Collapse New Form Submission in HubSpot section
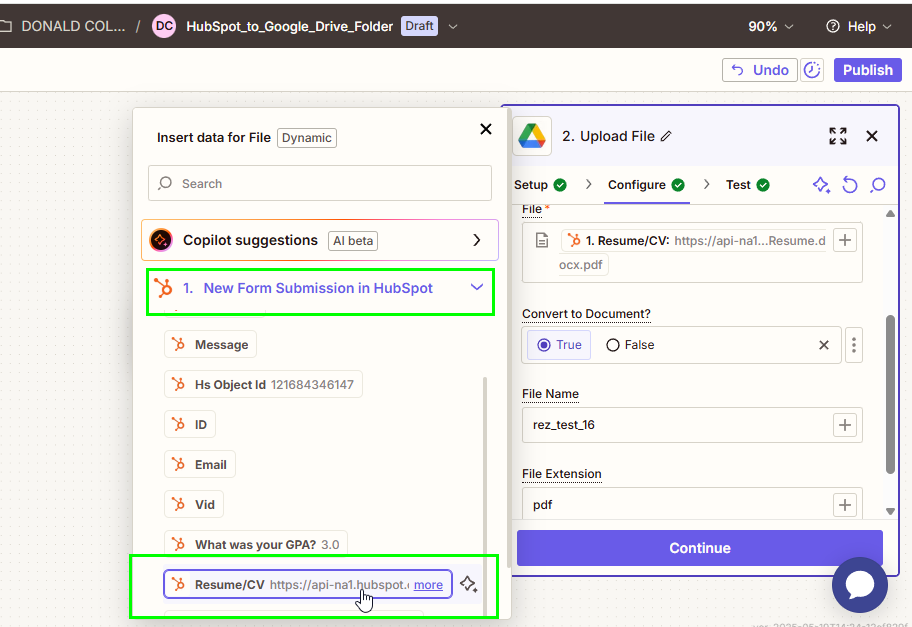The image size is (912, 627). [320, 288]
